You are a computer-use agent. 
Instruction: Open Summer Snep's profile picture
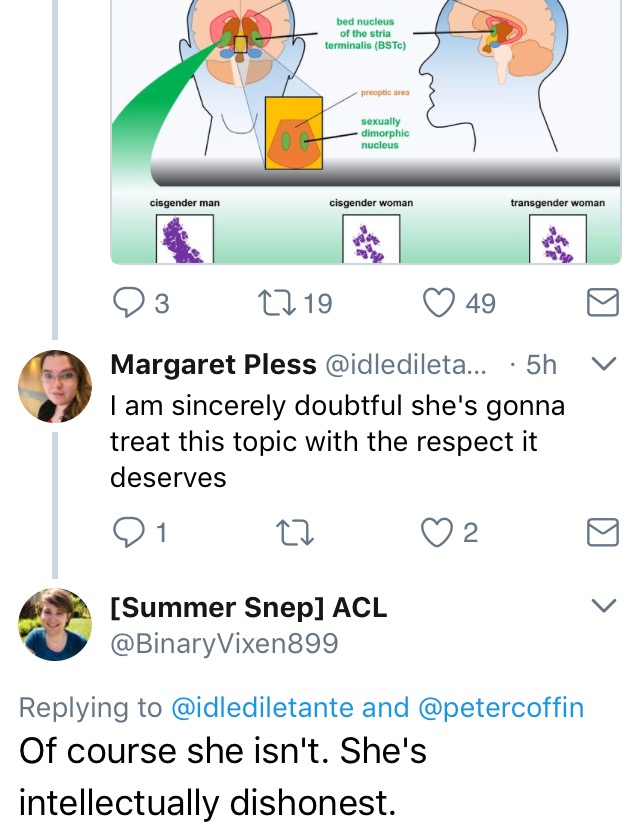(x=55, y=624)
